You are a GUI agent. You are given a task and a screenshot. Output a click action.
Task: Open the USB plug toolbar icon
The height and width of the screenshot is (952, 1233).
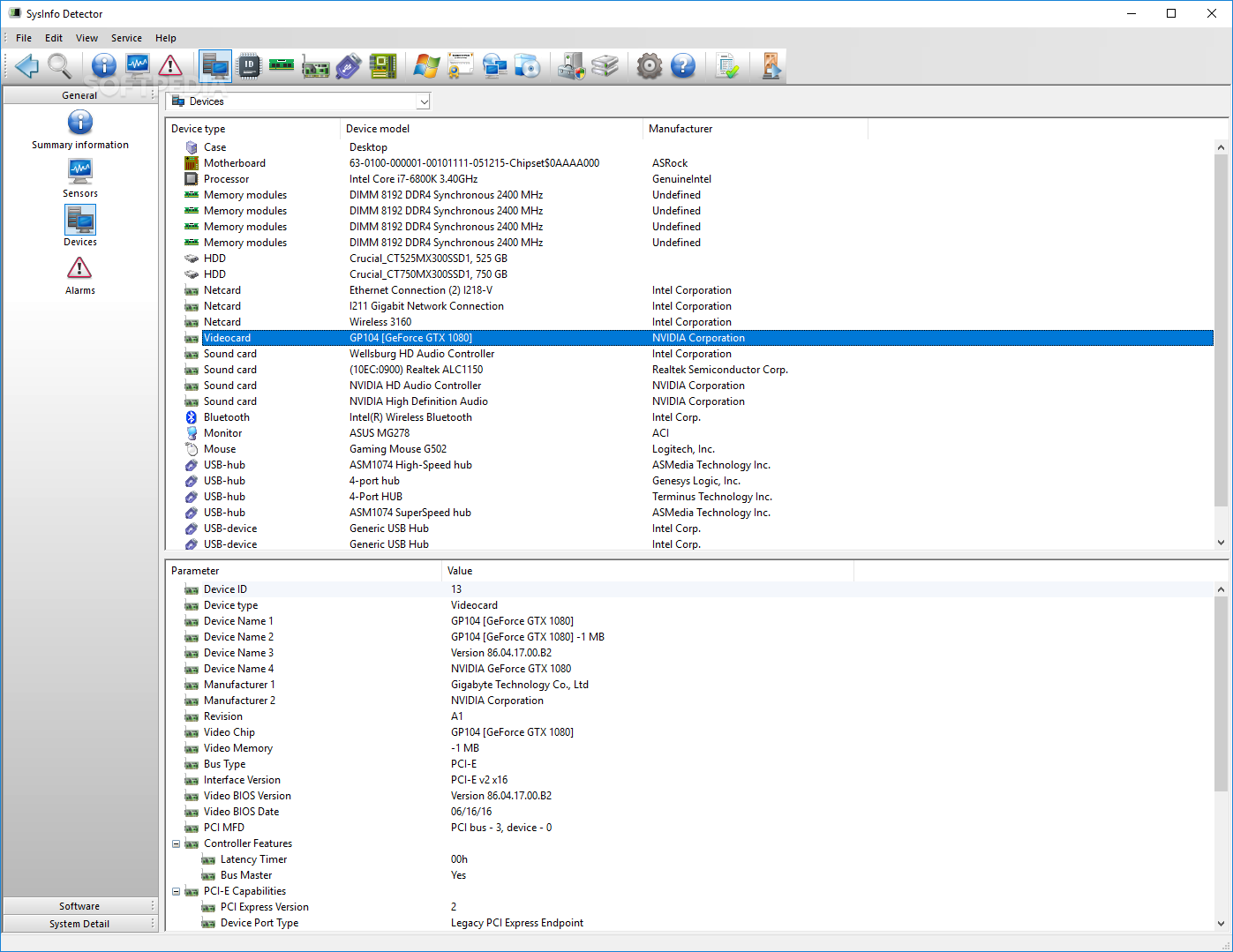(x=349, y=65)
